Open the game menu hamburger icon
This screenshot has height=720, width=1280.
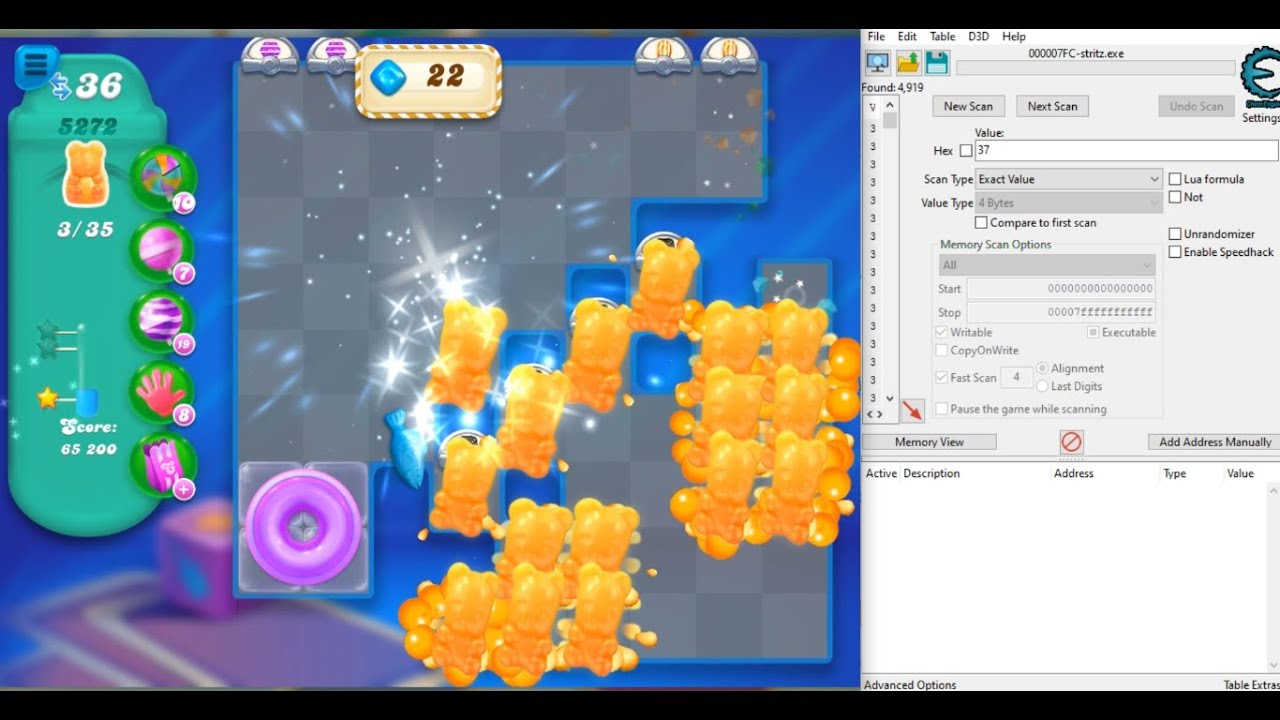(36, 65)
